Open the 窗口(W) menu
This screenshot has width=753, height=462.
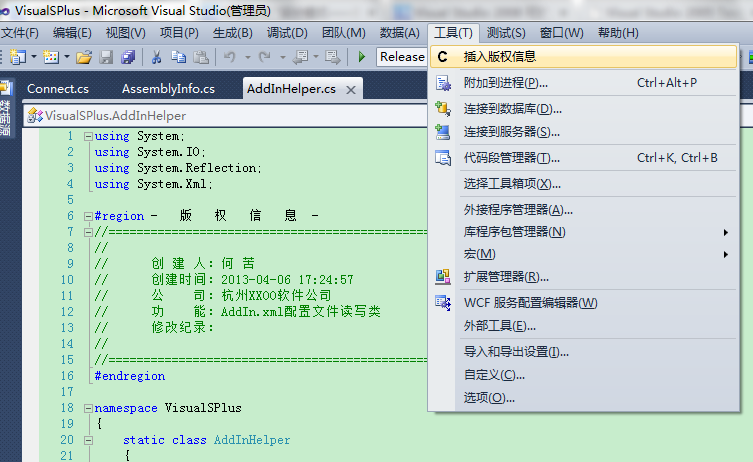[561, 33]
